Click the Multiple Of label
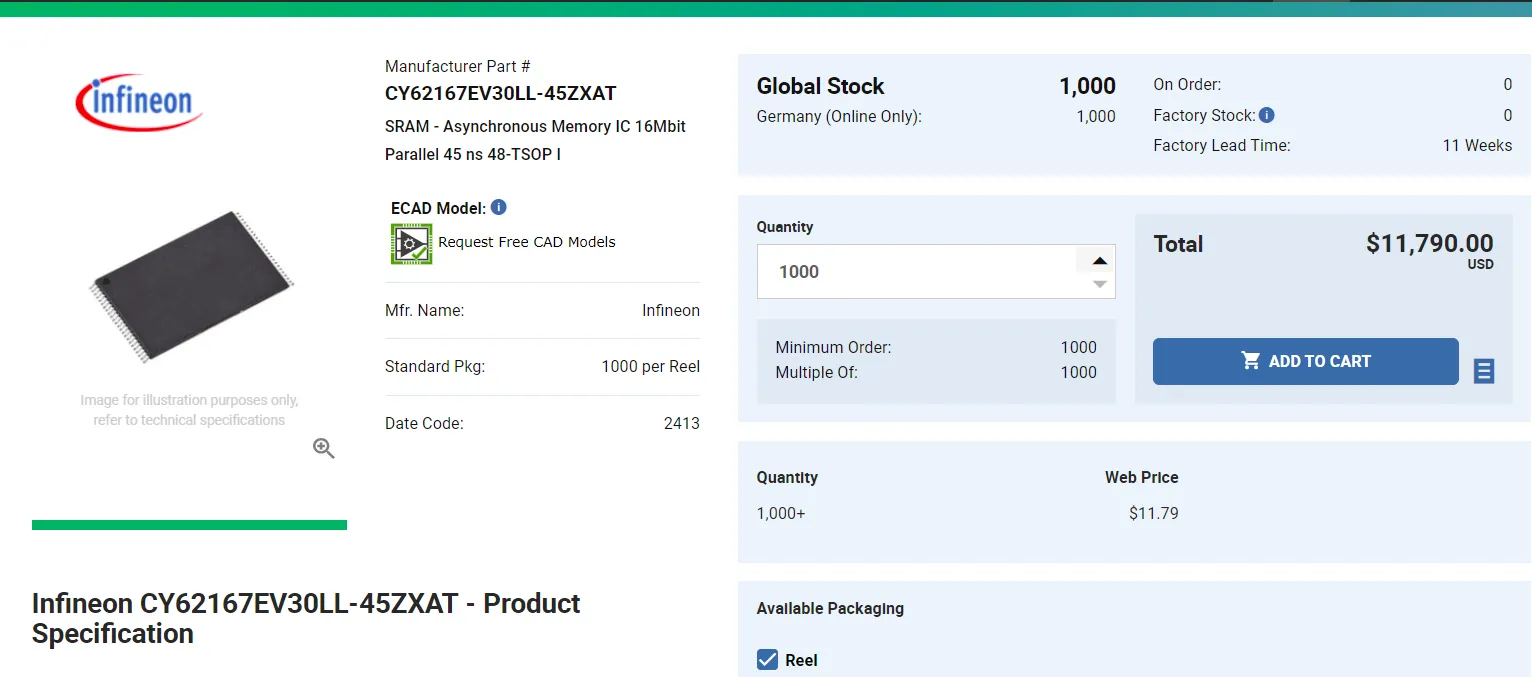Viewport: 1532px width, 677px height. [816, 372]
